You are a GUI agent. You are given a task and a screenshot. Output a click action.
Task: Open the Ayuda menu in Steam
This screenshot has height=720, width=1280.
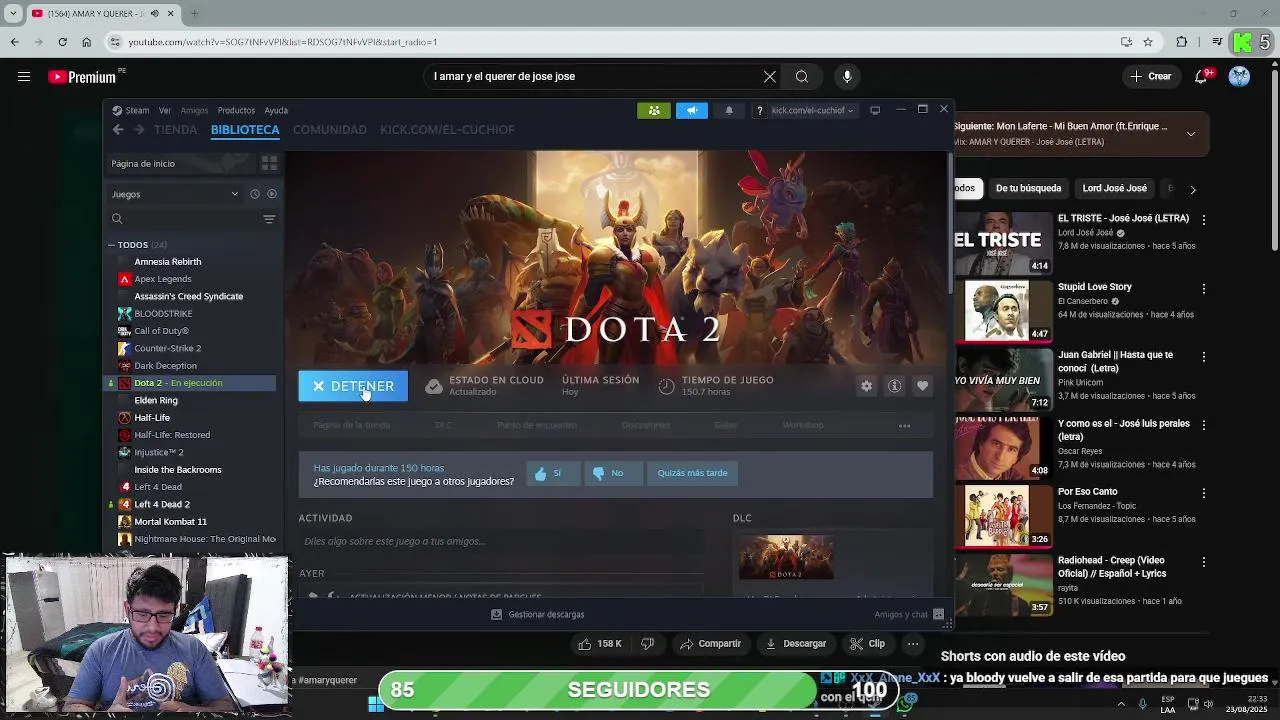point(276,111)
